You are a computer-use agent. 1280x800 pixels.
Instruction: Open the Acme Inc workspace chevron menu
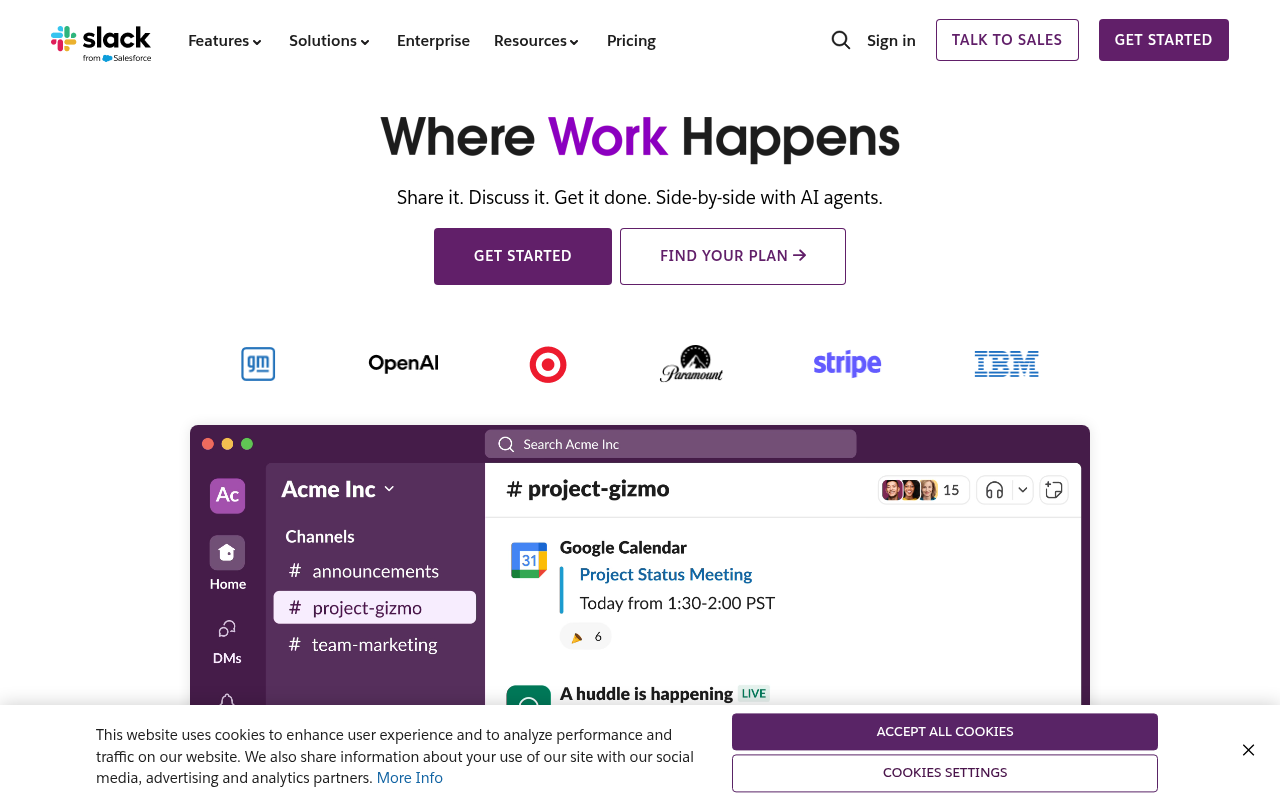[x=389, y=490]
